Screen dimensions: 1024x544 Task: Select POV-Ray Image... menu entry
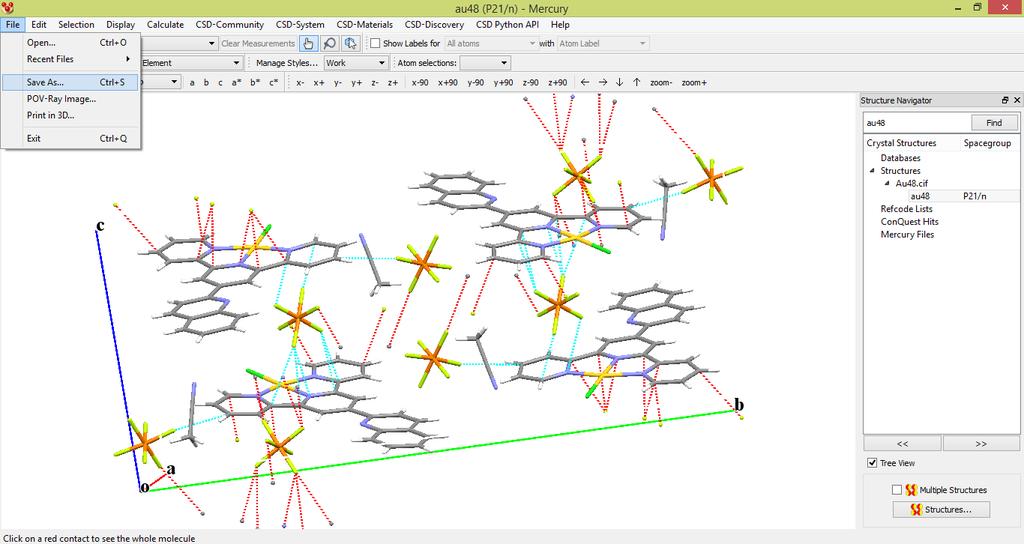[71, 99]
